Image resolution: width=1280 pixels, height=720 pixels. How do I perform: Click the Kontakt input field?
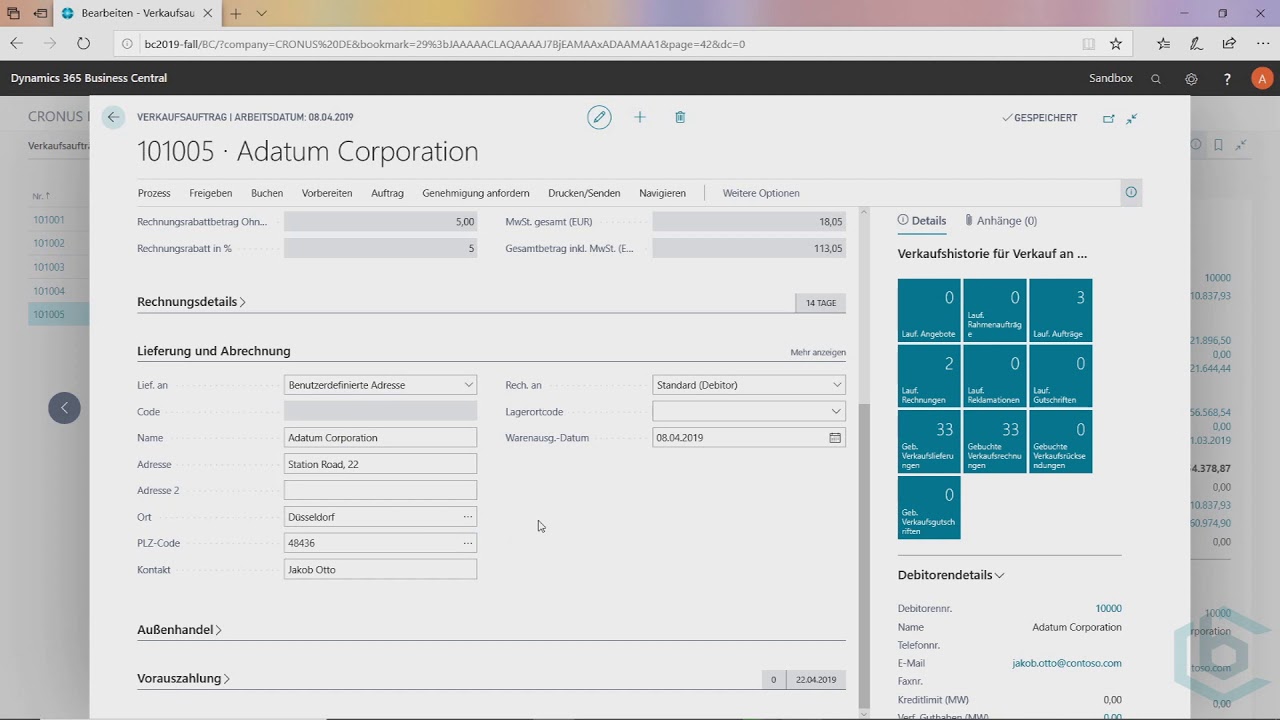coord(380,570)
